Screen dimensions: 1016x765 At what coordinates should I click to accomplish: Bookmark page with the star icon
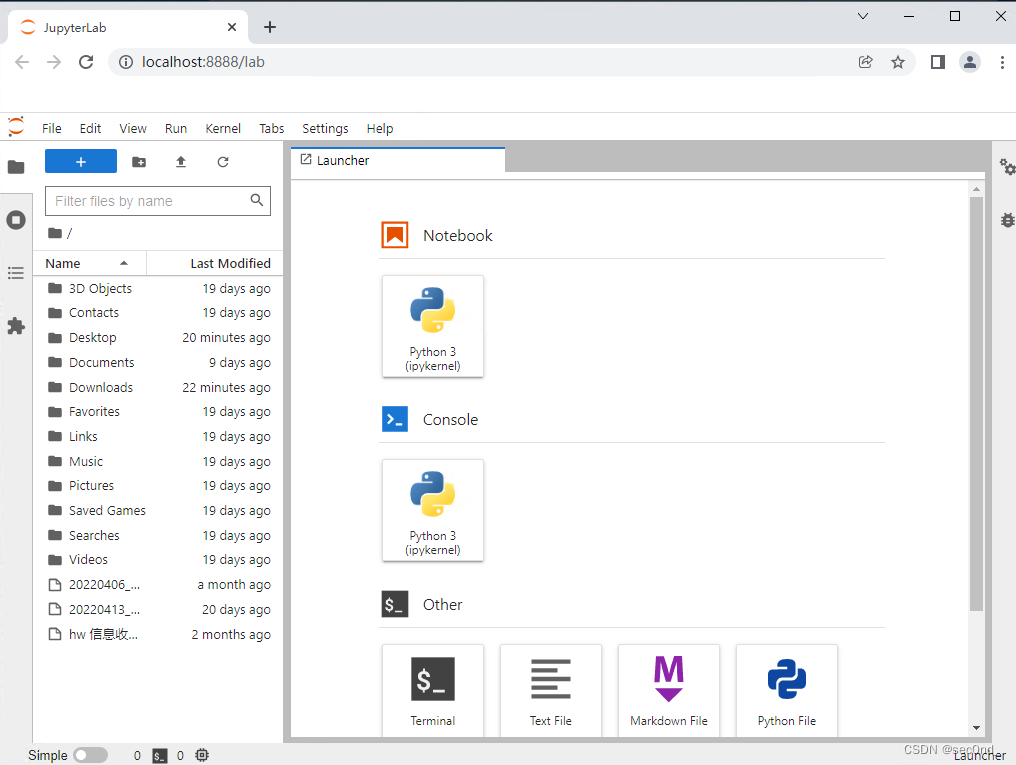pos(897,62)
